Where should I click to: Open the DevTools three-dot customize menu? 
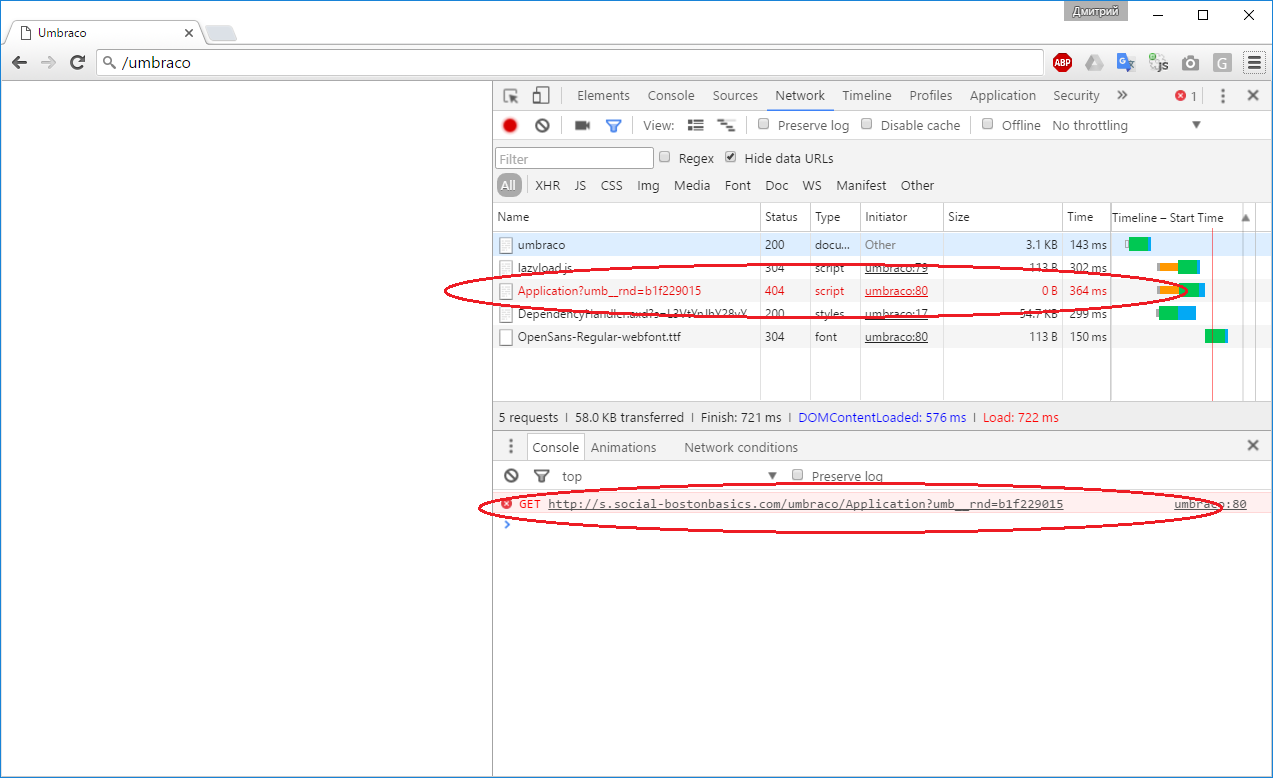tap(1222, 96)
